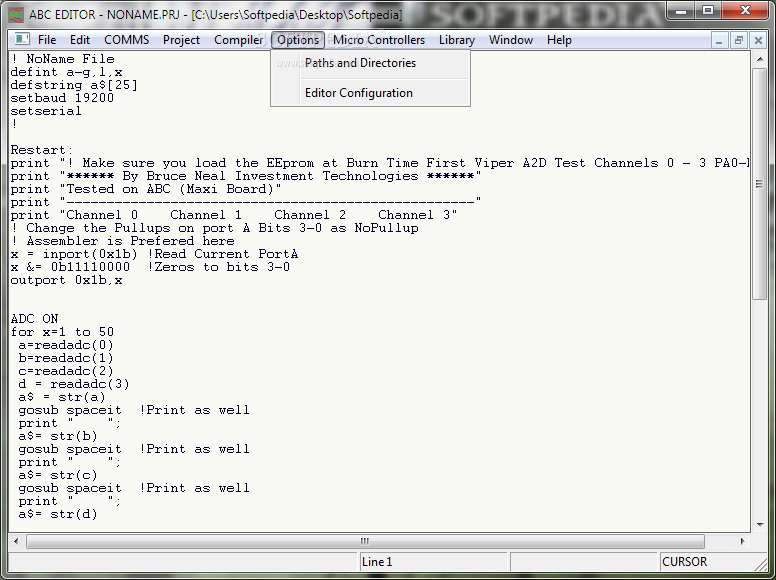
Task: Click the 'setbaud 19200' line
Action: (62, 98)
